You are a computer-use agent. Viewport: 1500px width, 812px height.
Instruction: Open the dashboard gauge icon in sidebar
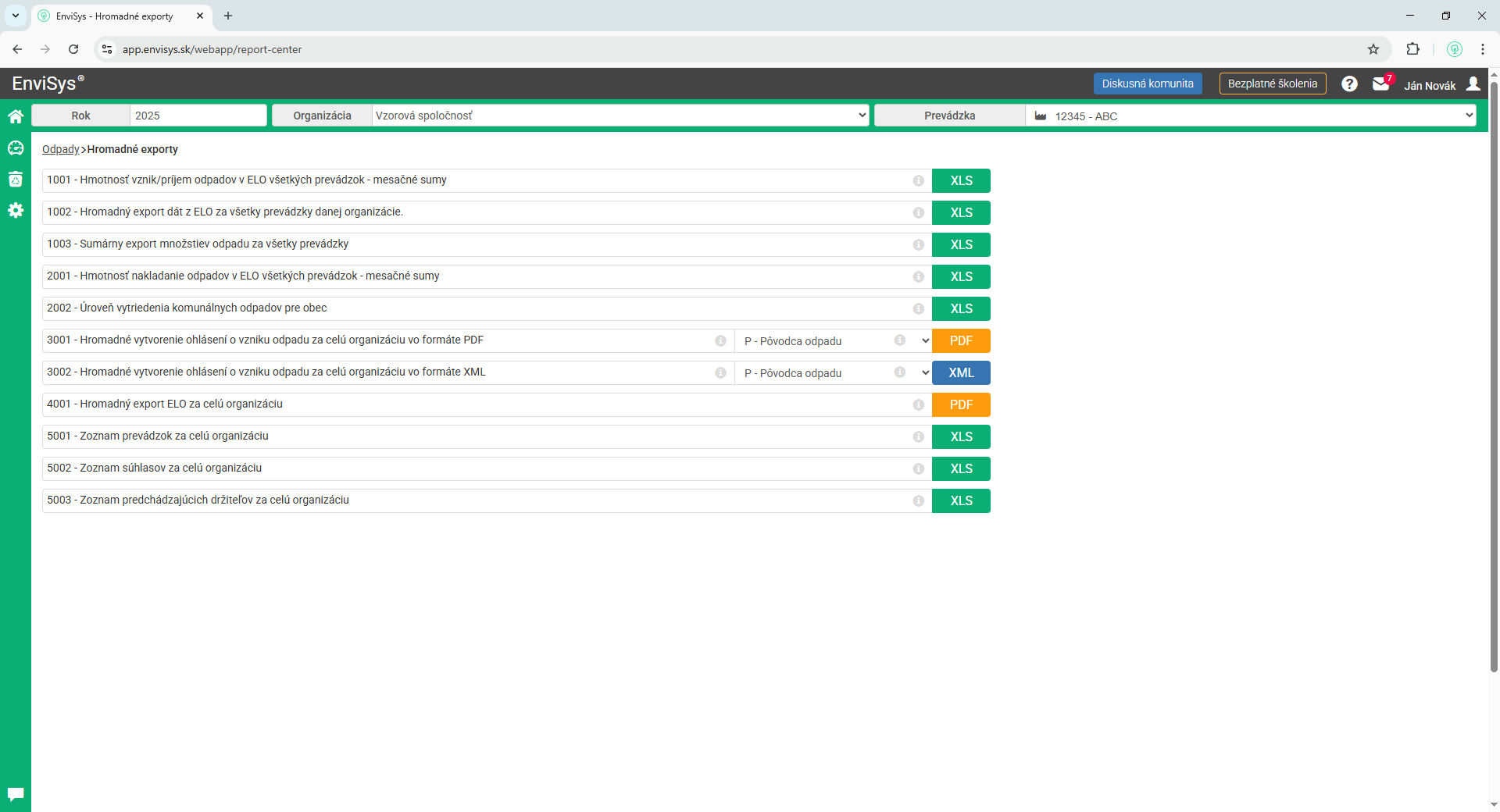tap(16, 148)
